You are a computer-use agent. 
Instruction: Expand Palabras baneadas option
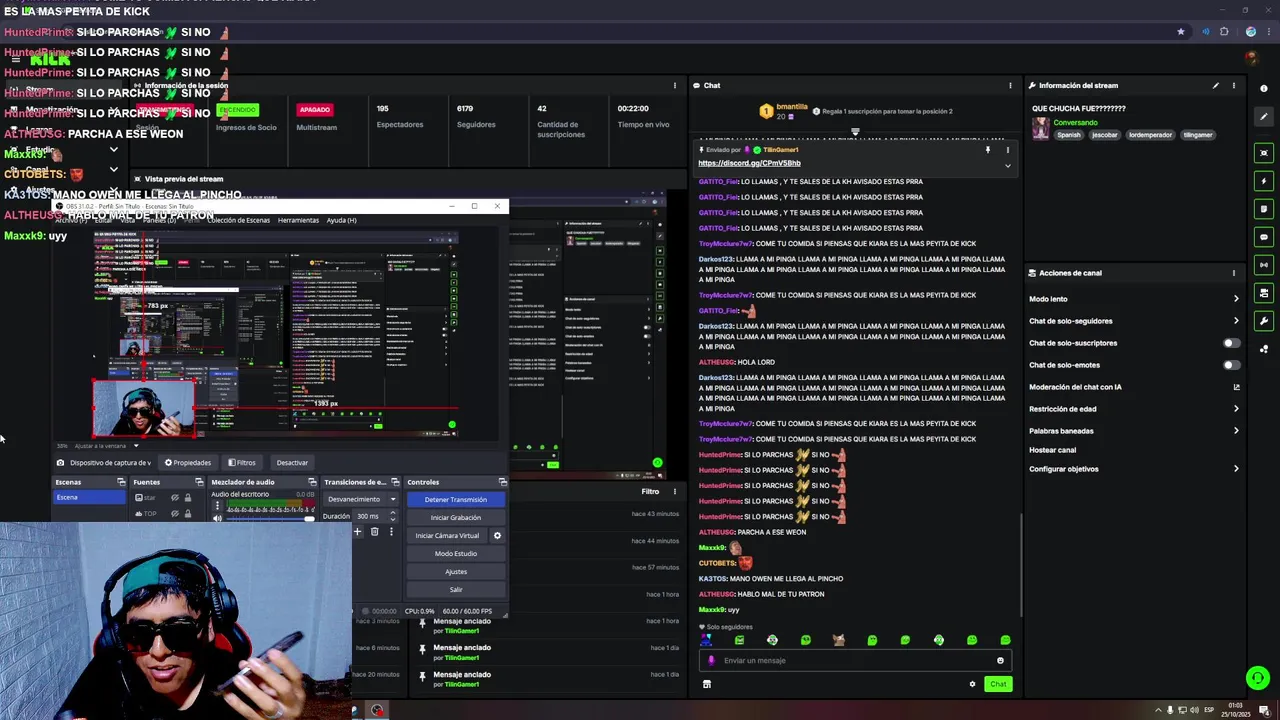pyautogui.click(x=1134, y=431)
